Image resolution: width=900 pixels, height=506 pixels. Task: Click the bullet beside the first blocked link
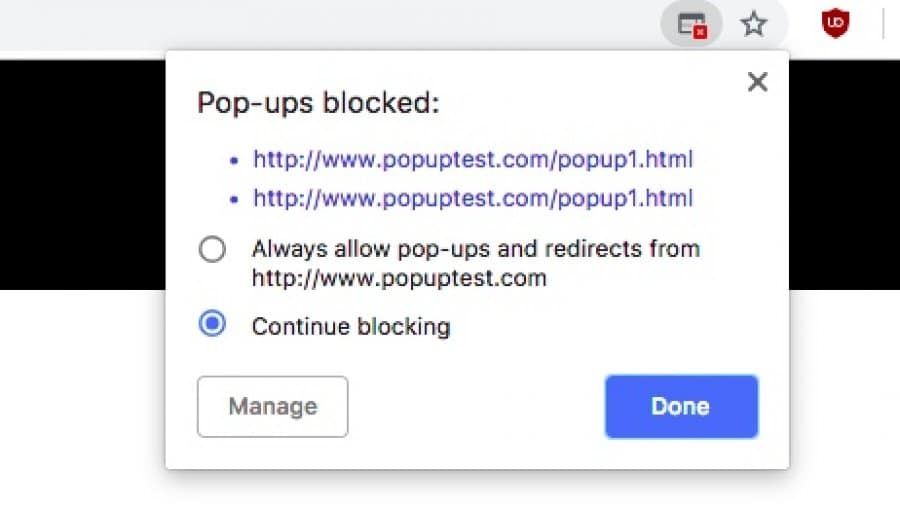(x=234, y=160)
